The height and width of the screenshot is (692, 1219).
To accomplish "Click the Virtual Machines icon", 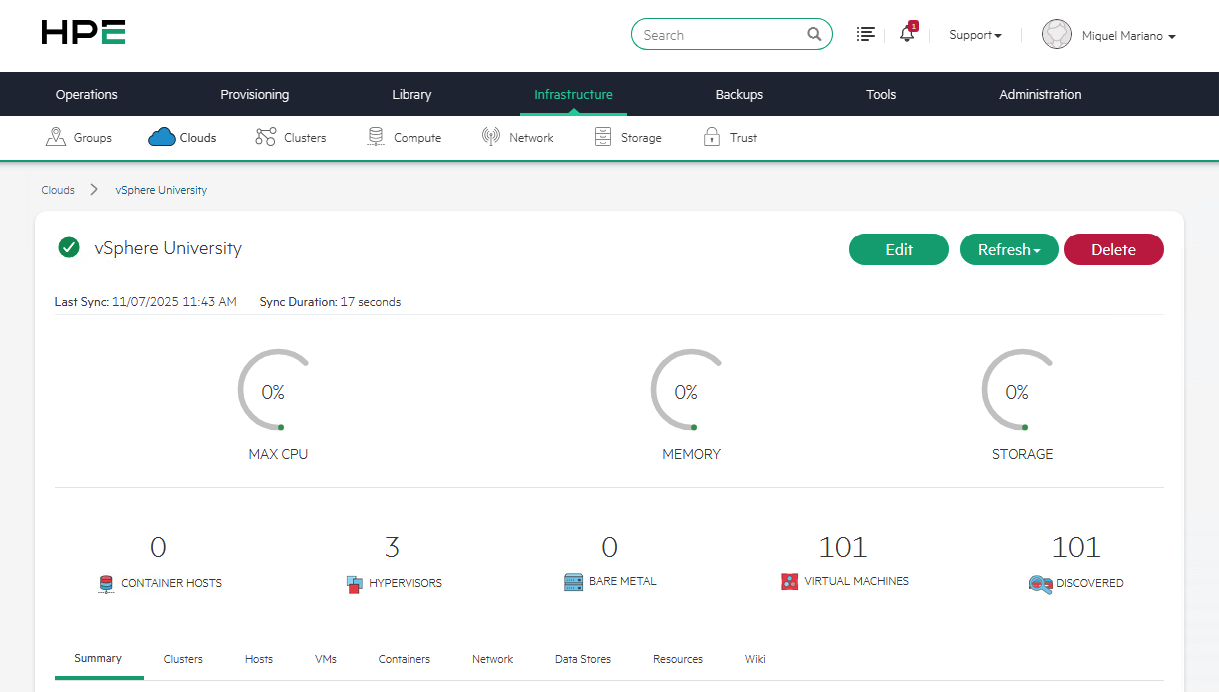I will pyautogui.click(x=789, y=581).
